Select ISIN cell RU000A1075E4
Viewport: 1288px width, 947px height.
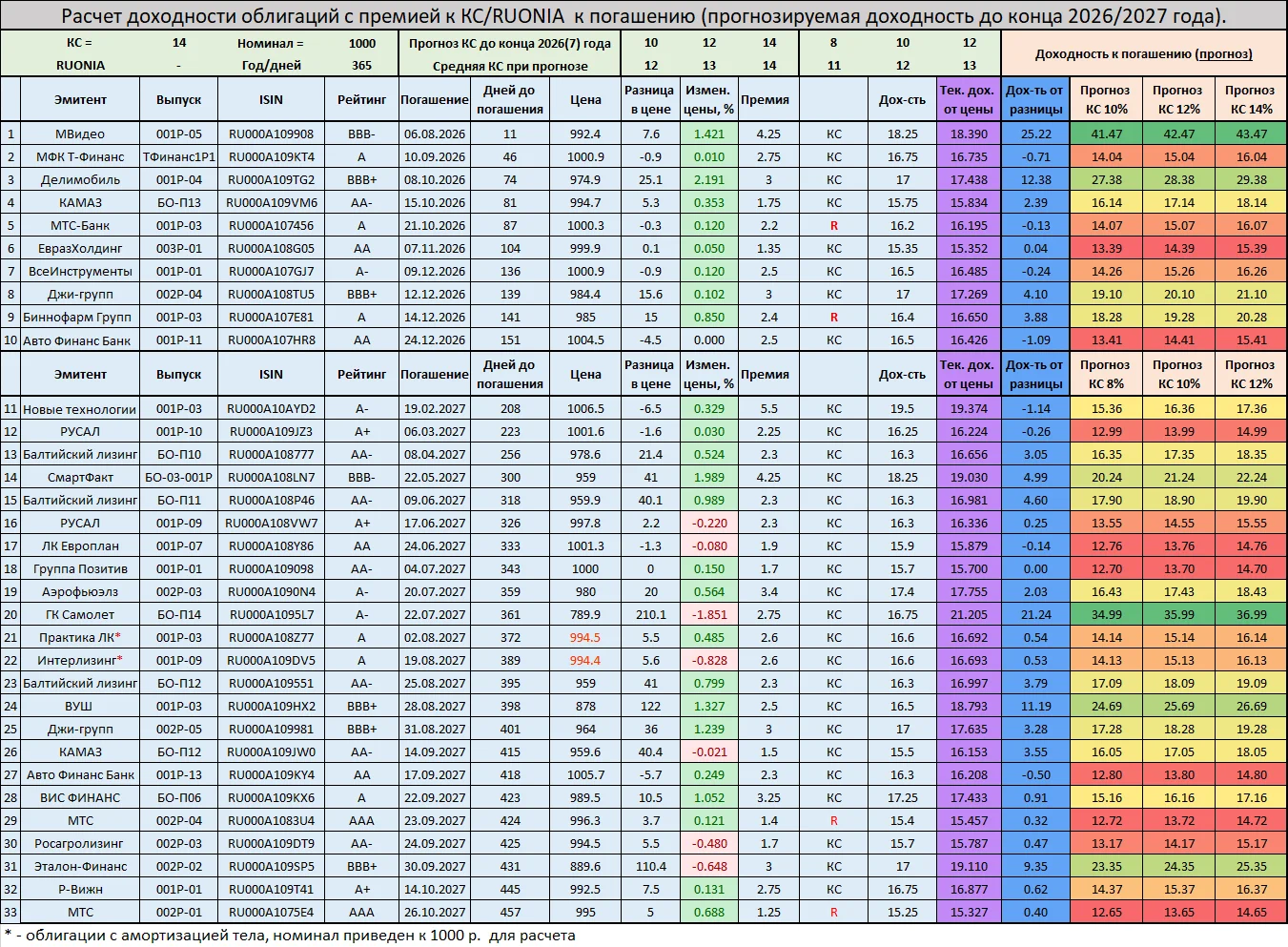tap(271, 913)
